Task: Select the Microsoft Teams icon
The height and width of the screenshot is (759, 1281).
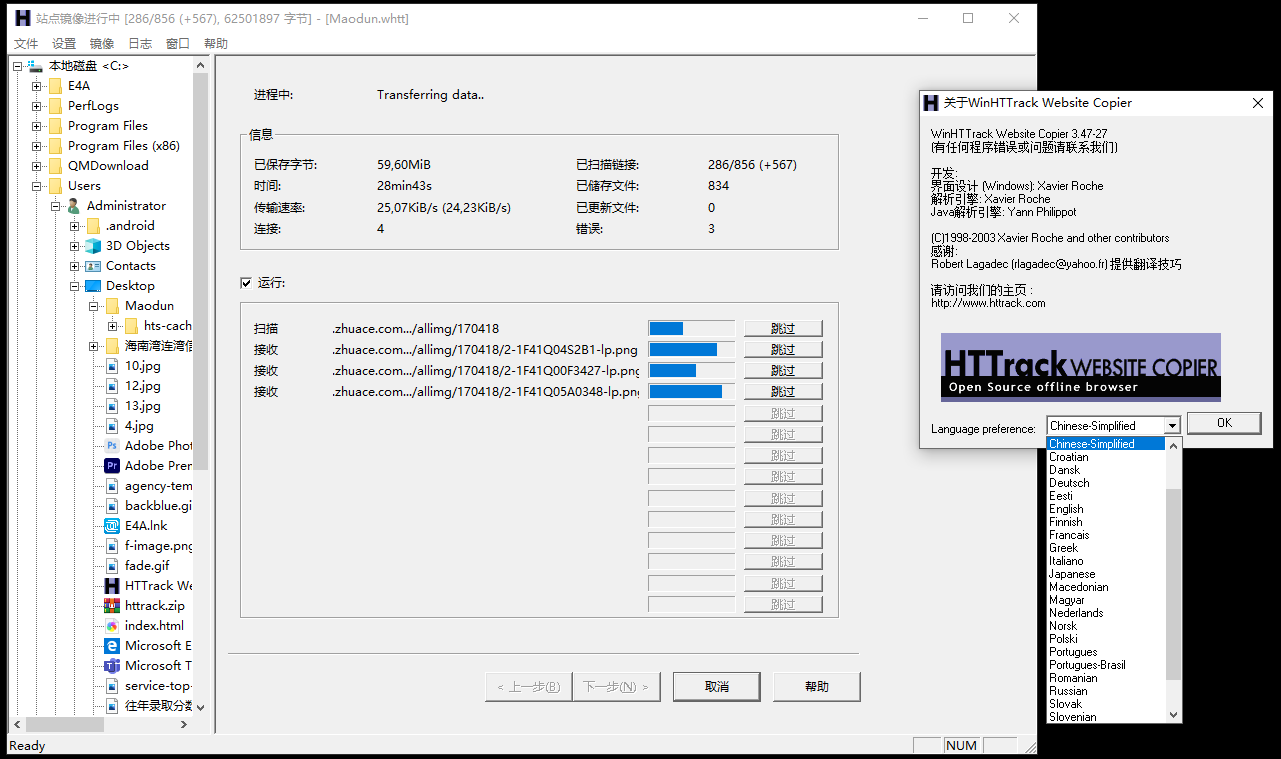Action: click(x=111, y=665)
